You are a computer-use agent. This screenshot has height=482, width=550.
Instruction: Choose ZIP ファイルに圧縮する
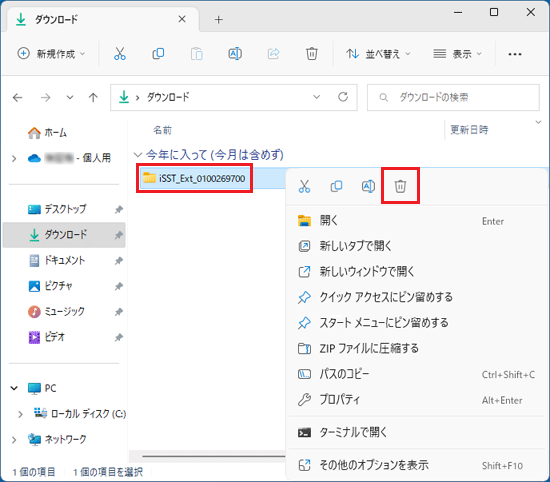[x=417, y=348]
